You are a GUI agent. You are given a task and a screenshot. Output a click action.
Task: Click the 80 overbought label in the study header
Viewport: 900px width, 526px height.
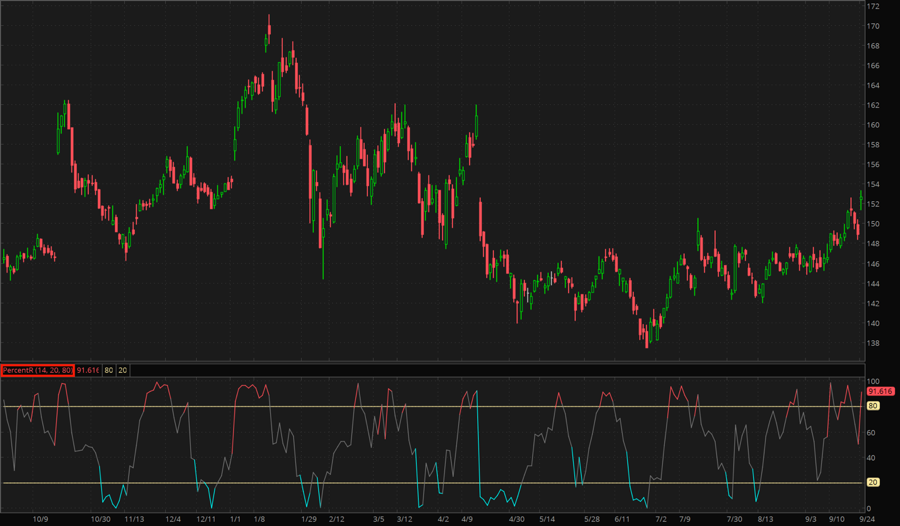pos(110,370)
